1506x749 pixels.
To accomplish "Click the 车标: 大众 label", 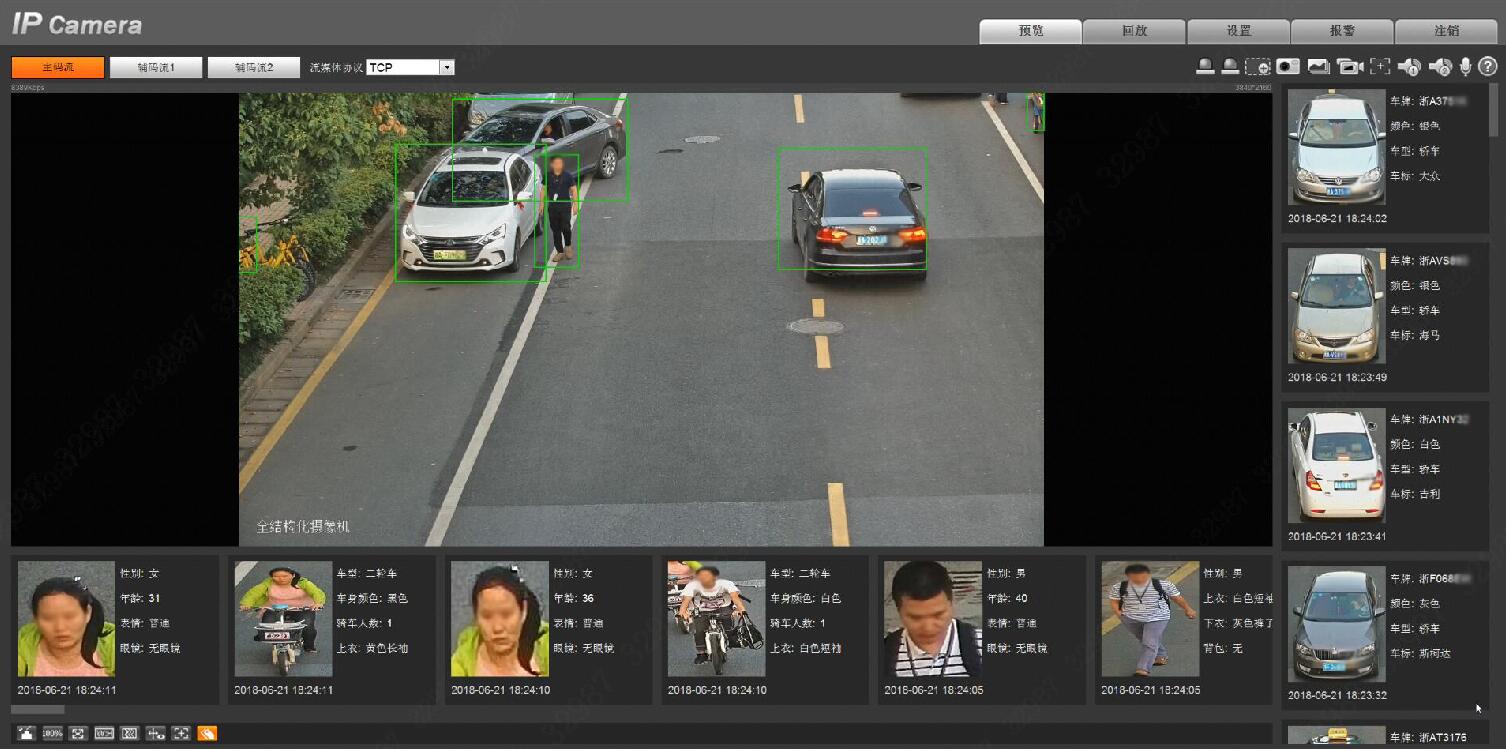I will (1415, 176).
